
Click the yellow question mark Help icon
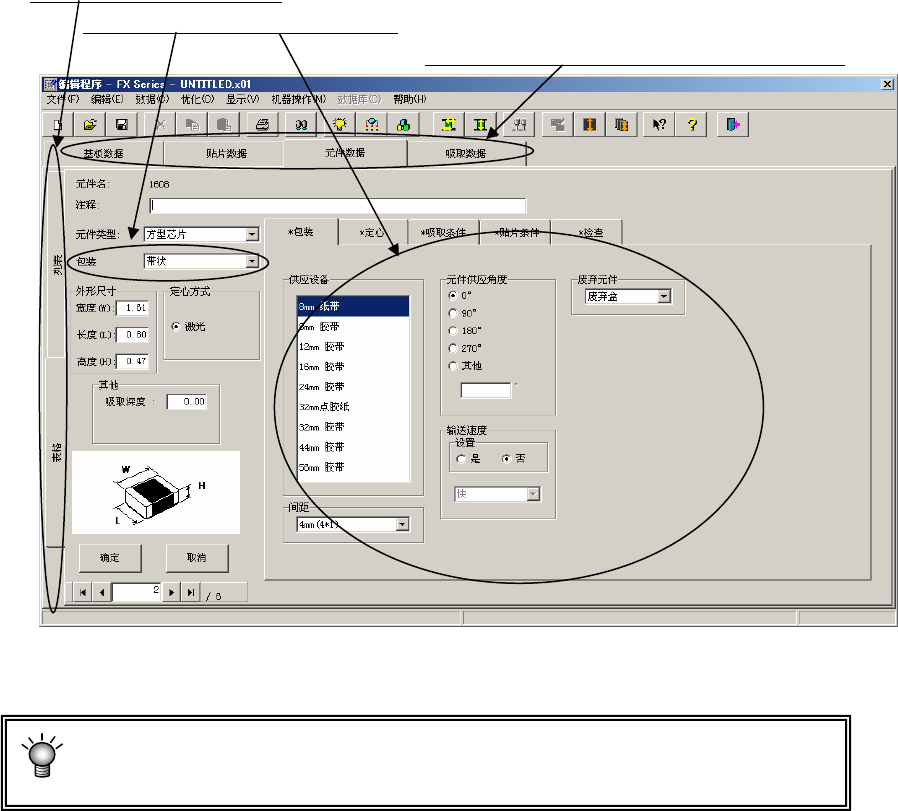(692, 124)
